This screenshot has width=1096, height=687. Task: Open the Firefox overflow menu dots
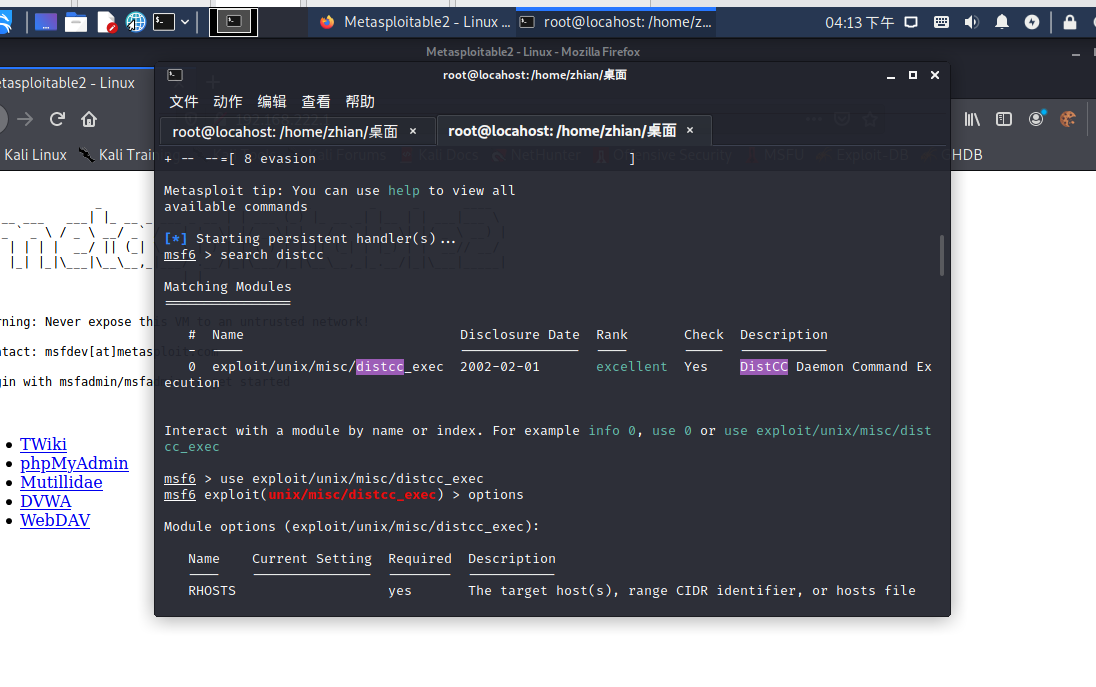pos(814,118)
